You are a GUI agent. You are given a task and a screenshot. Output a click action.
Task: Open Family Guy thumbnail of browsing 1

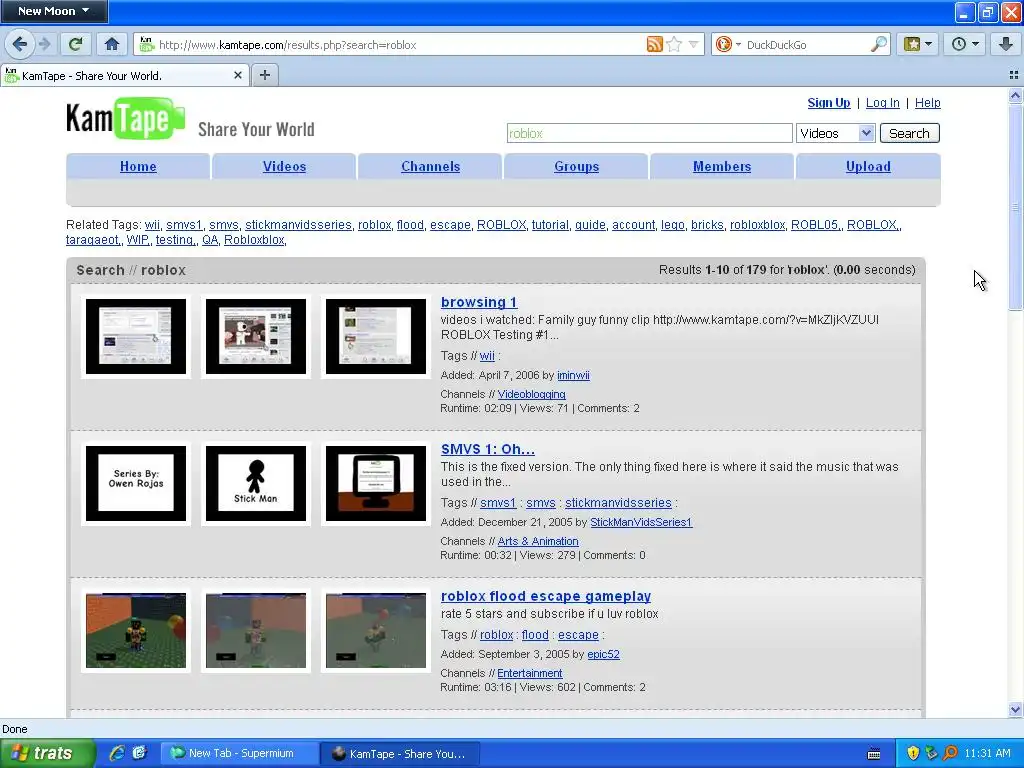256,336
